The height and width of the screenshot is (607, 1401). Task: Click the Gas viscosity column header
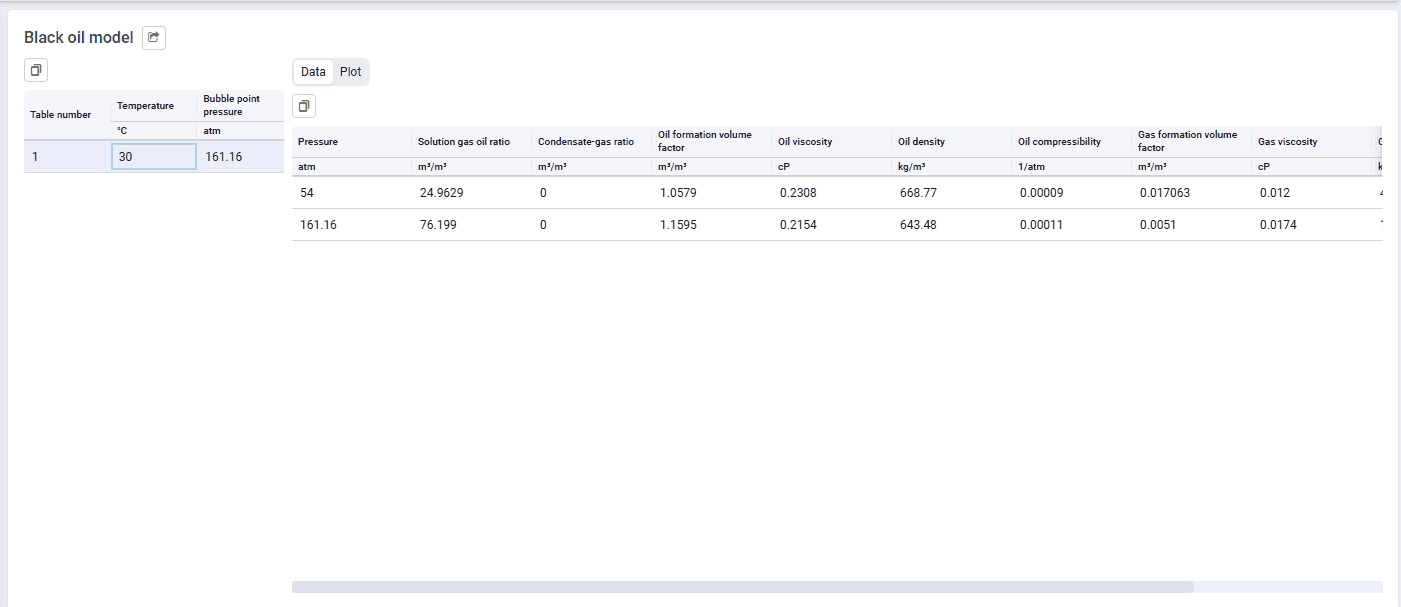[x=1312, y=142]
